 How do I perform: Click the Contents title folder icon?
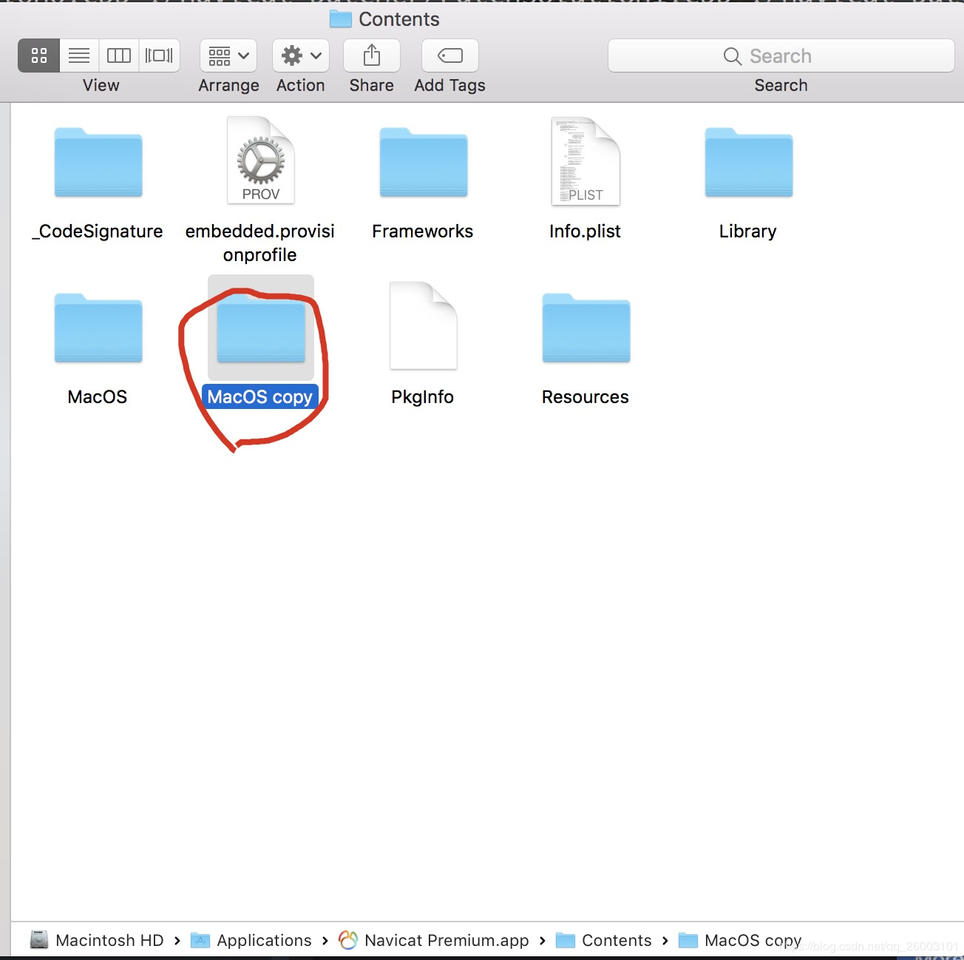coord(340,19)
